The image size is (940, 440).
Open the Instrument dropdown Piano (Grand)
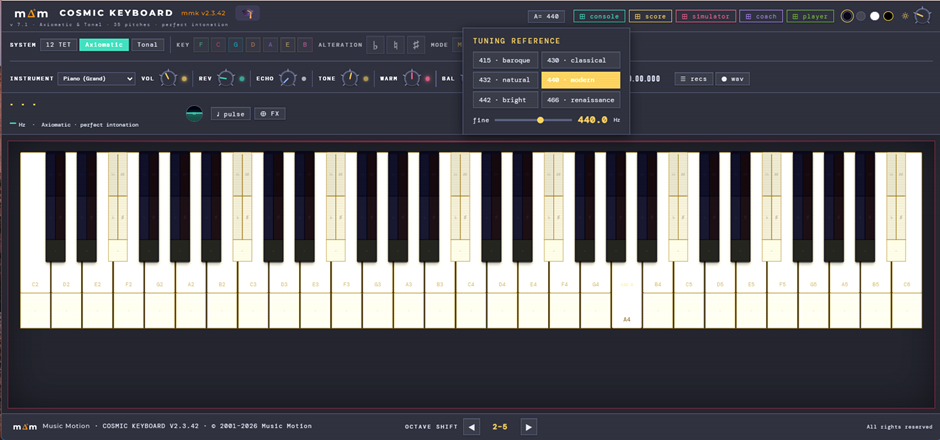tap(97, 79)
